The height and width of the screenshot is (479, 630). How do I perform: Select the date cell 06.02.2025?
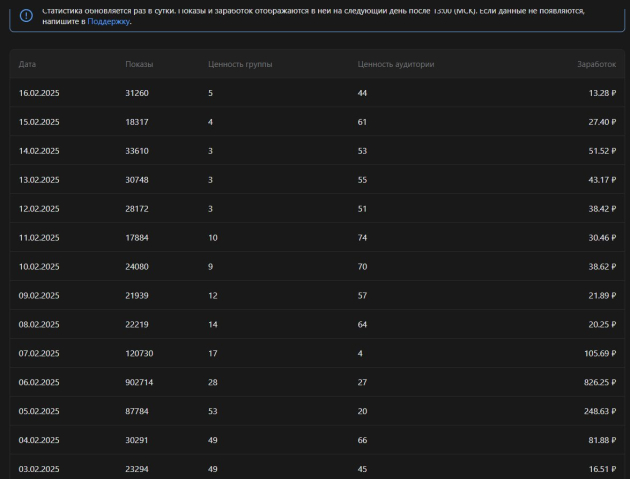coord(39,383)
